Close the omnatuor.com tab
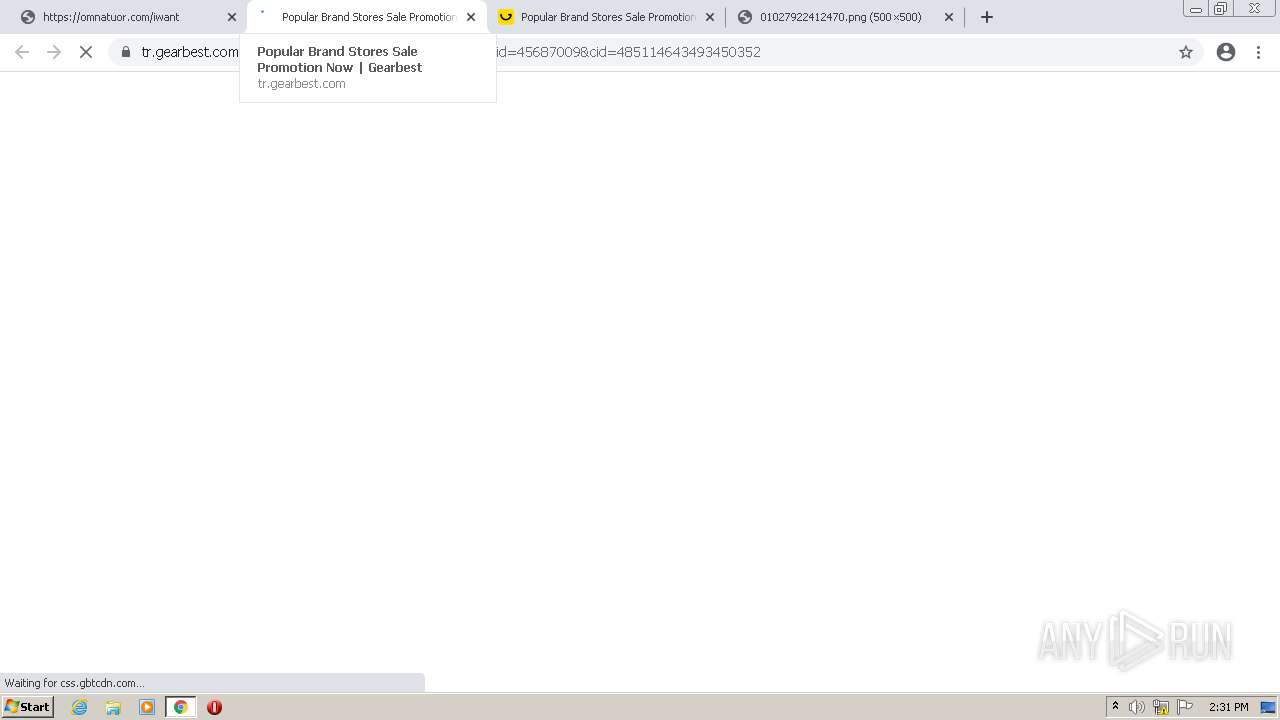 tap(232, 17)
